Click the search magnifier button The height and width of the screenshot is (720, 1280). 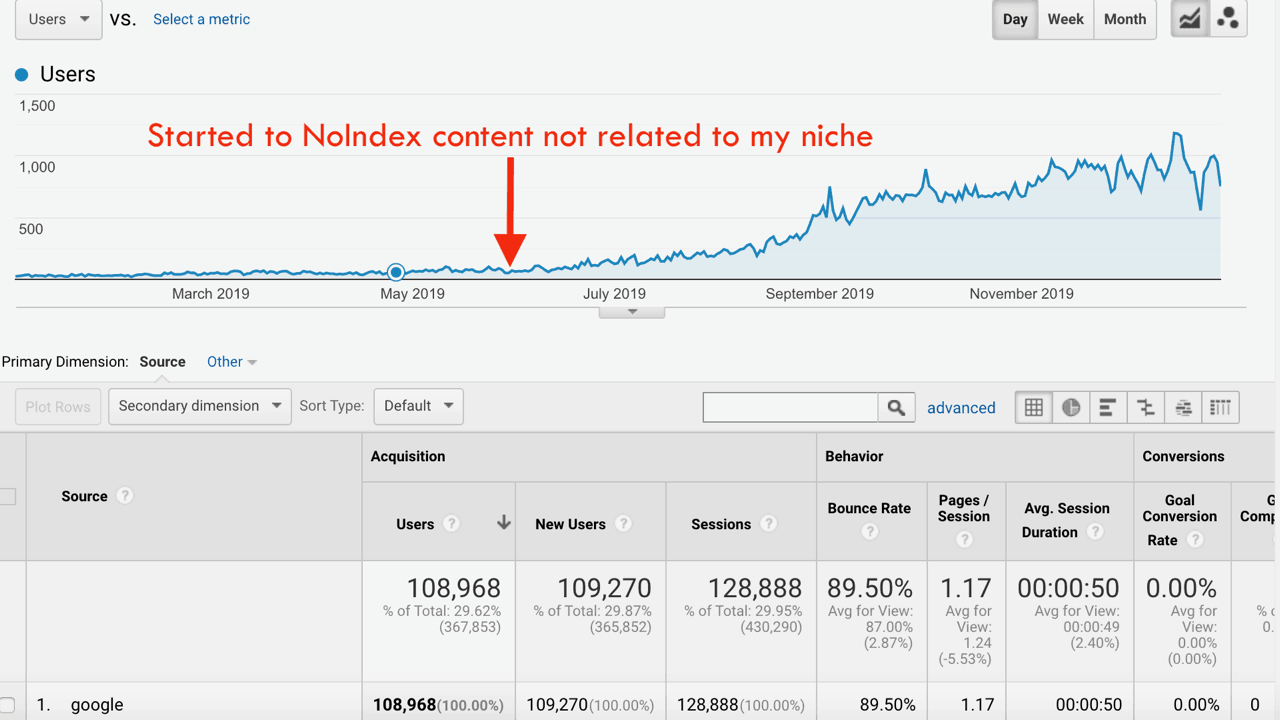click(896, 407)
